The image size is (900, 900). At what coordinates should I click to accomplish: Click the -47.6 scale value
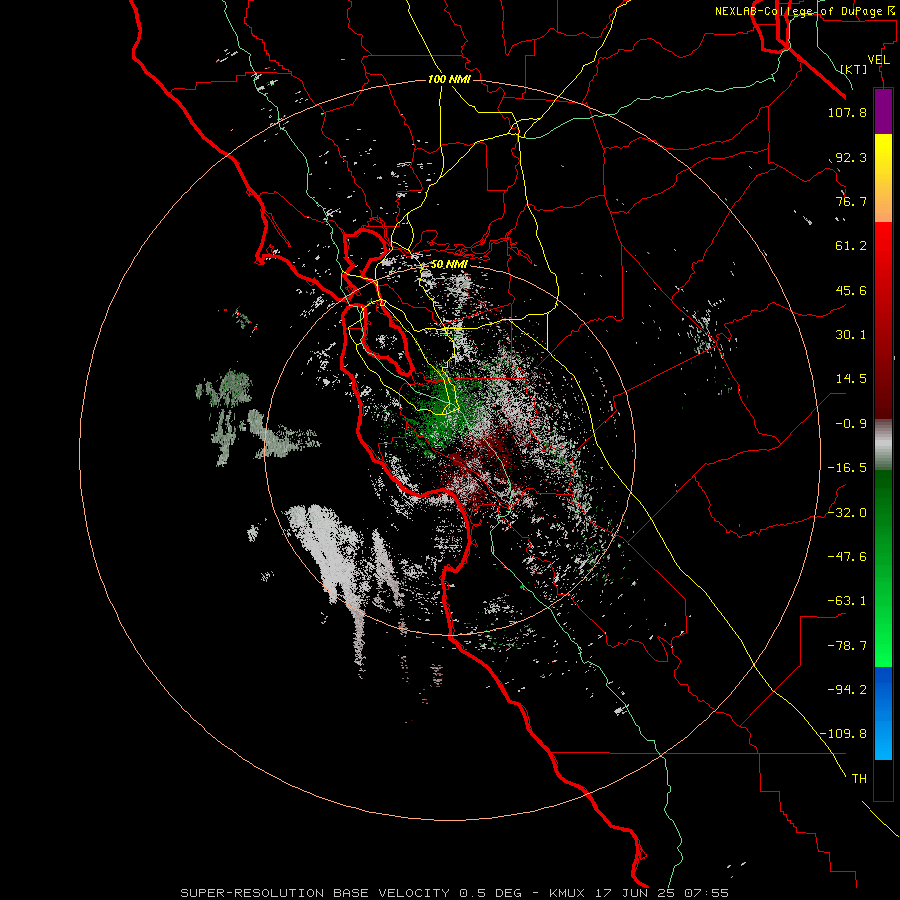847,557
